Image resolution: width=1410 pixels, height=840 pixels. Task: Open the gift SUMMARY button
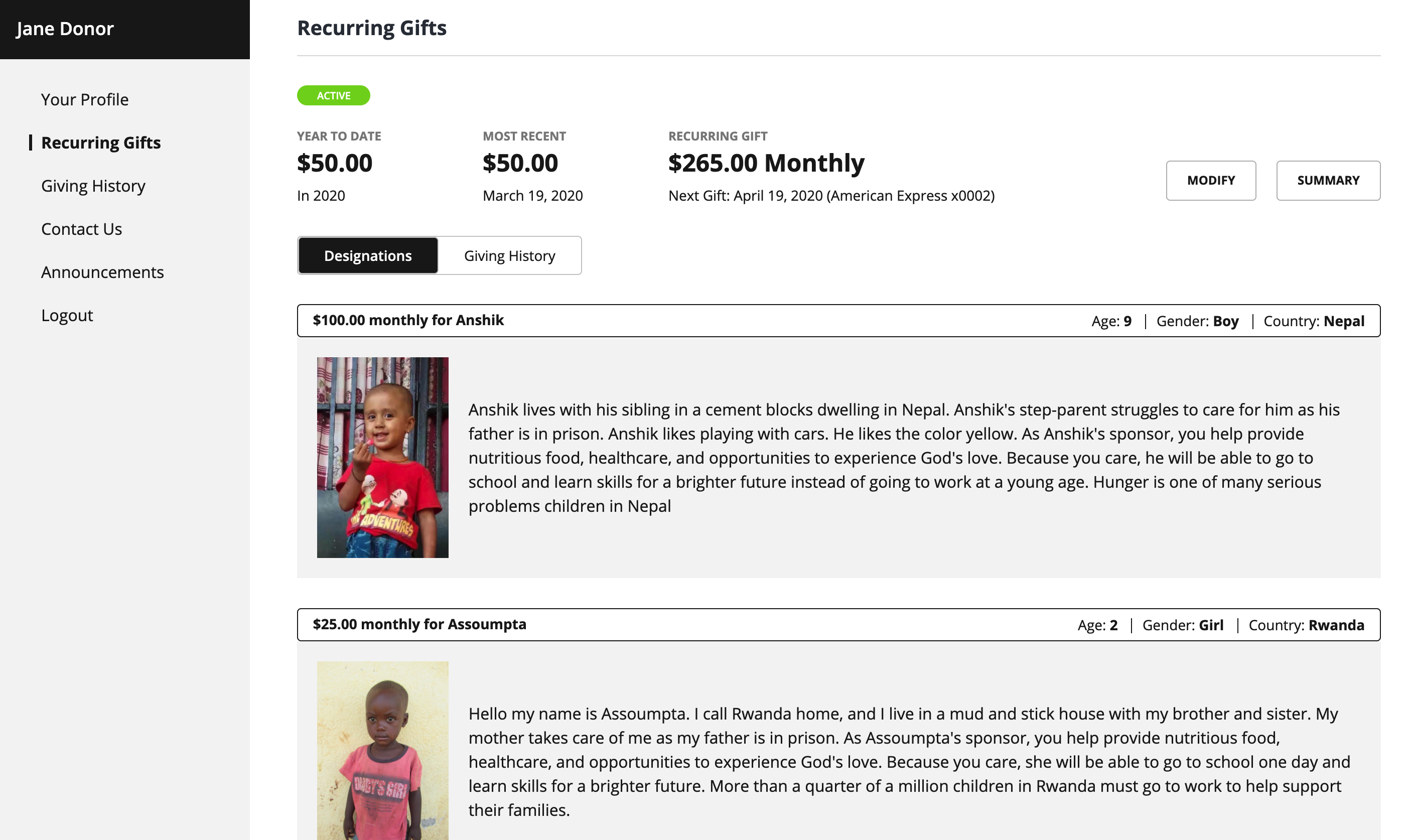coord(1327,181)
